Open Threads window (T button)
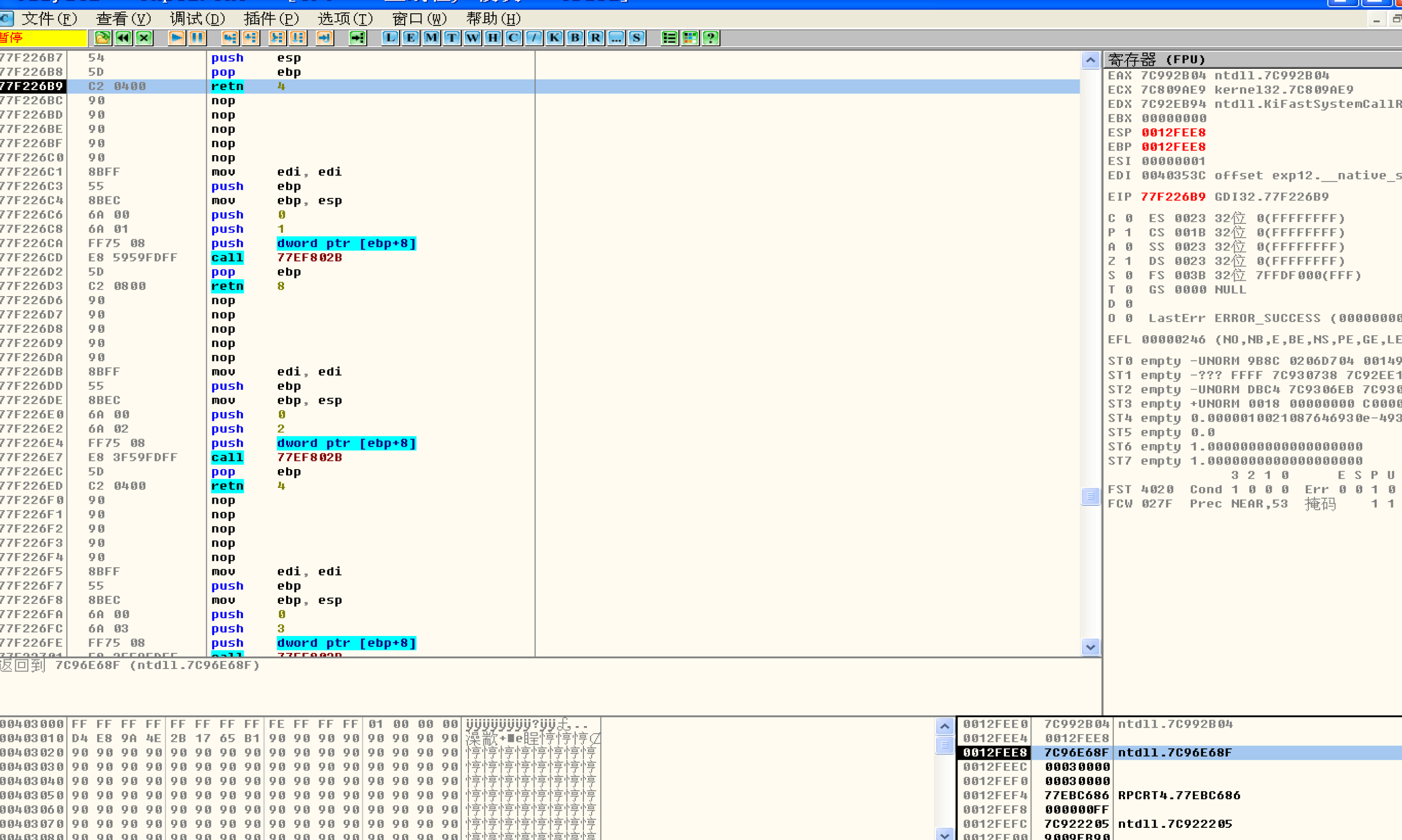The image size is (1402, 840). [452, 38]
